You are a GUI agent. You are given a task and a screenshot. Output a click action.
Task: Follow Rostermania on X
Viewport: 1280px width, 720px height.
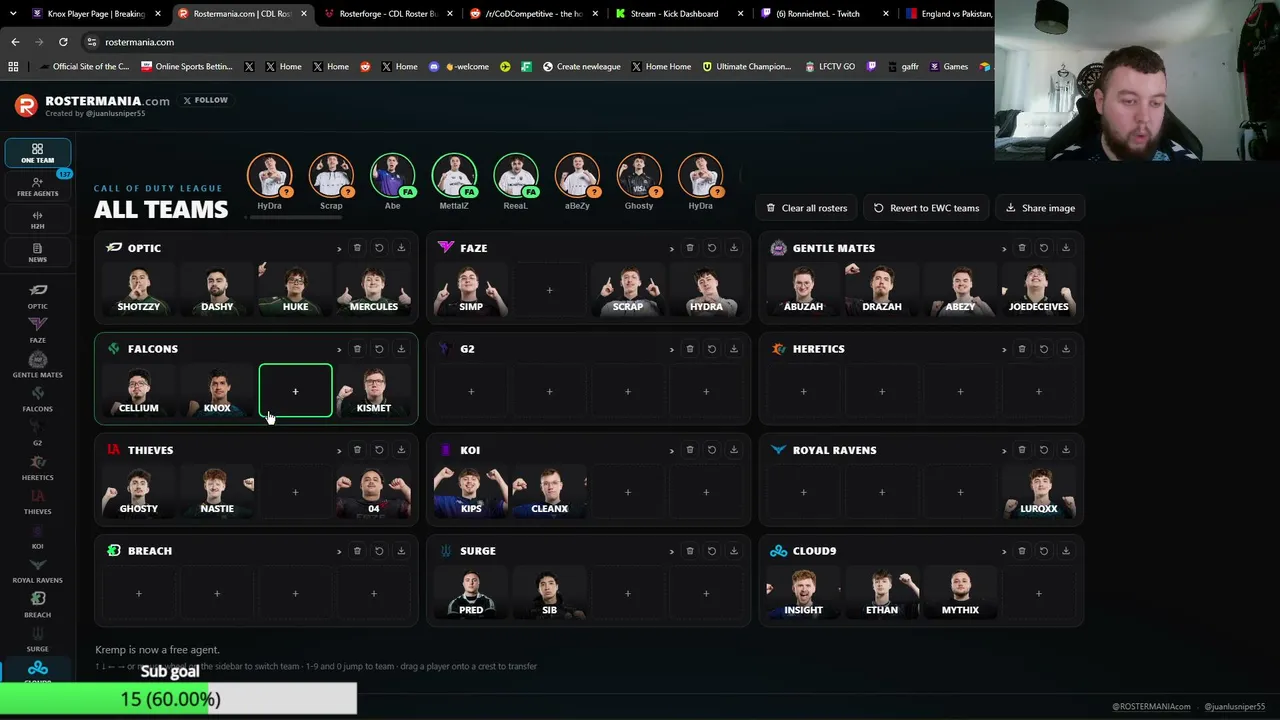(206, 100)
